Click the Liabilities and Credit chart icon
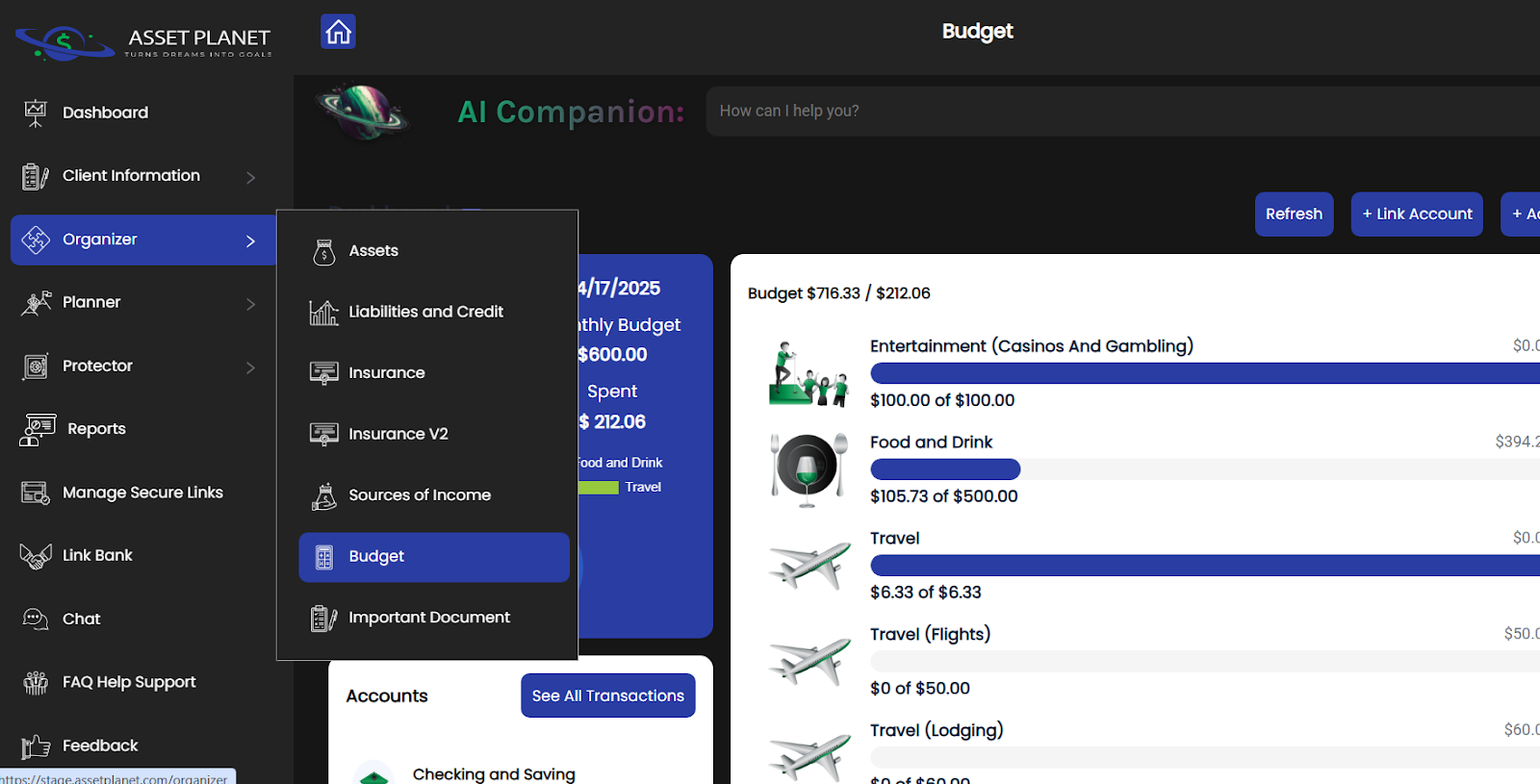Image resolution: width=1540 pixels, height=784 pixels. click(x=323, y=313)
